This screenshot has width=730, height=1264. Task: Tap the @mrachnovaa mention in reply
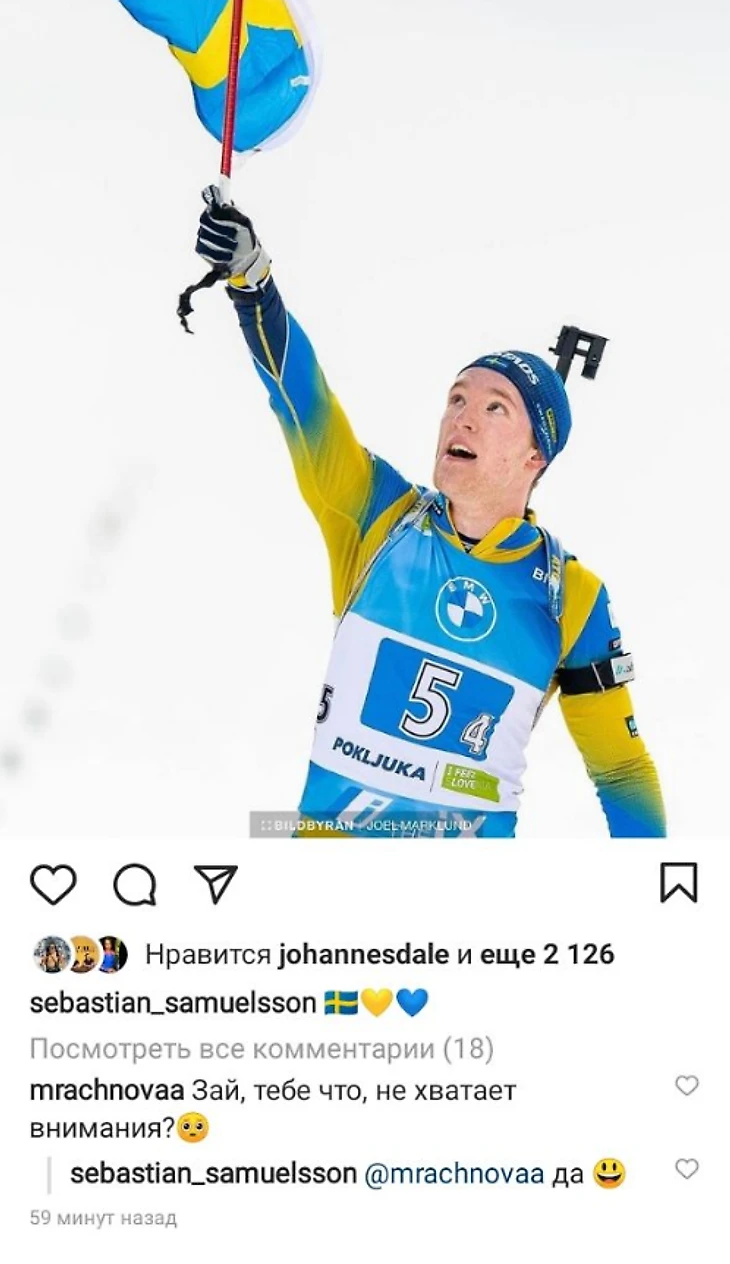point(455,1174)
